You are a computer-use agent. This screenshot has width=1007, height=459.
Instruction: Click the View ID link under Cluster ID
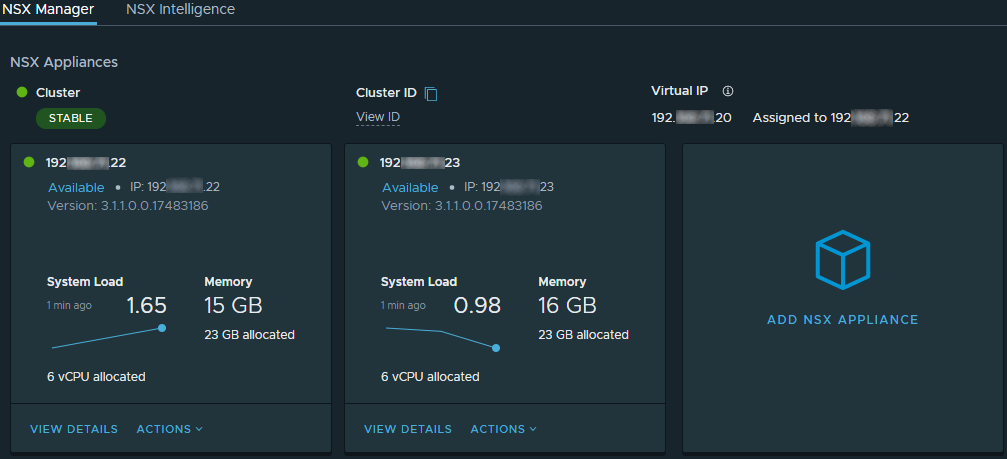[x=378, y=117]
